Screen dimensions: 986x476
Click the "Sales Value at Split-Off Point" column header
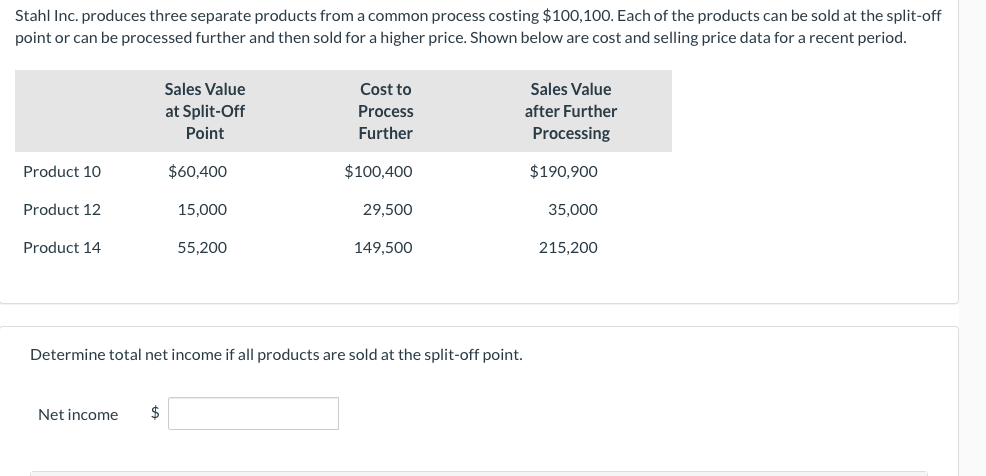coord(205,111)
